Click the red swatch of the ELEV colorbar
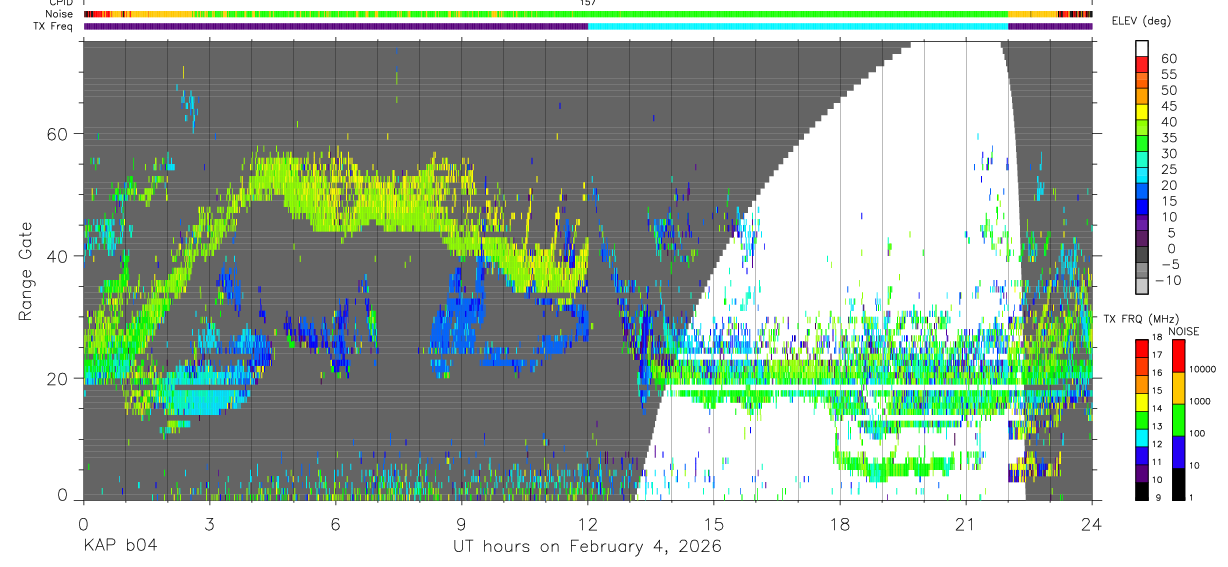The image size is (1228, 567). tap(1143, 65)
